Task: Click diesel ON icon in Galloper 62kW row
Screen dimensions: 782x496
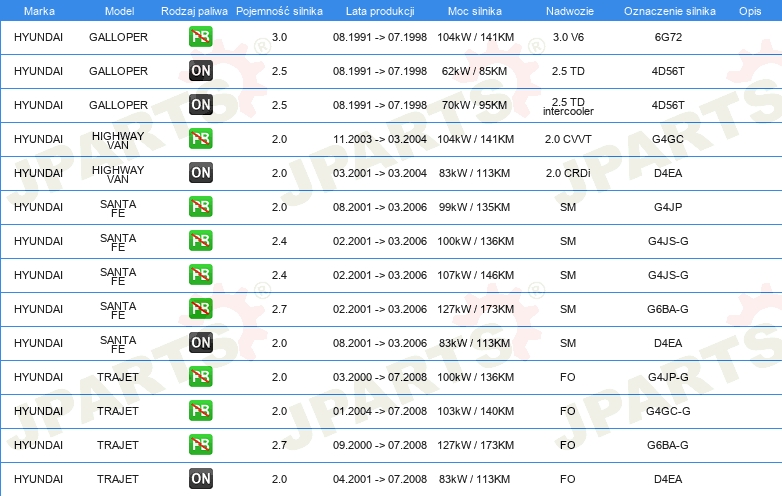Action: [x=200, y=71]
